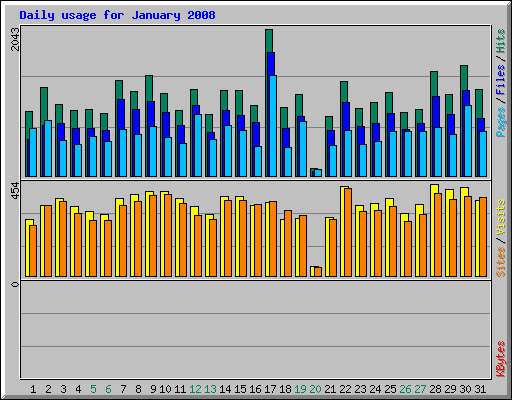Click green day label '6' on the x-axis
512x400 pixels.
pos(108,389)
